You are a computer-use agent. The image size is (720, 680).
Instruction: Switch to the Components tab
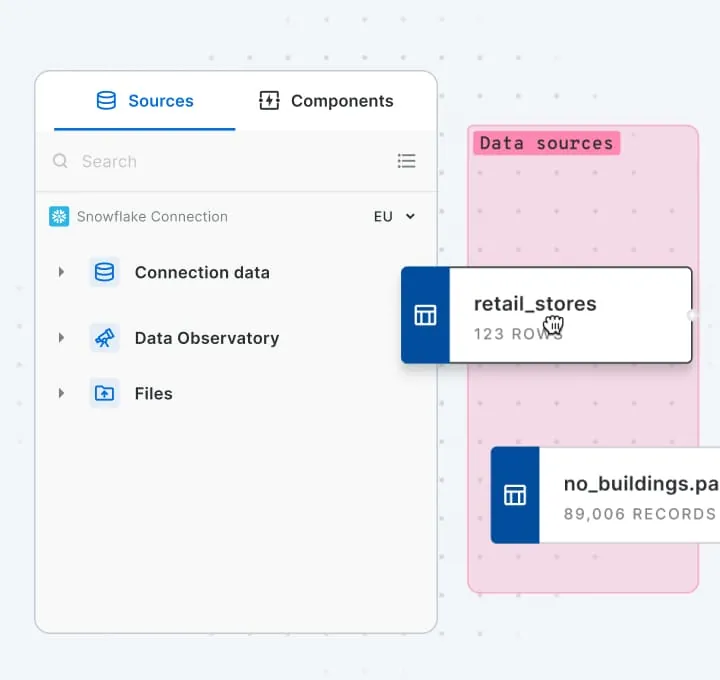pyautogui.click(x=326, y=101)
